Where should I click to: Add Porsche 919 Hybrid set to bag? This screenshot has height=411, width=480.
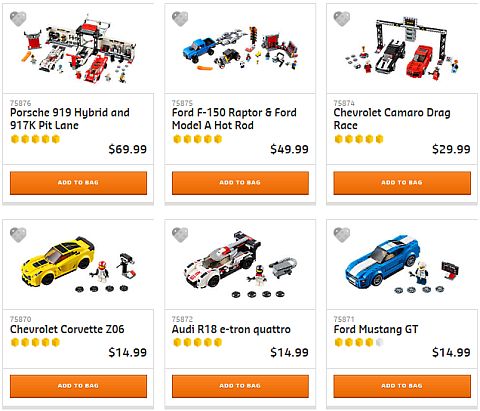pos(78,183)
